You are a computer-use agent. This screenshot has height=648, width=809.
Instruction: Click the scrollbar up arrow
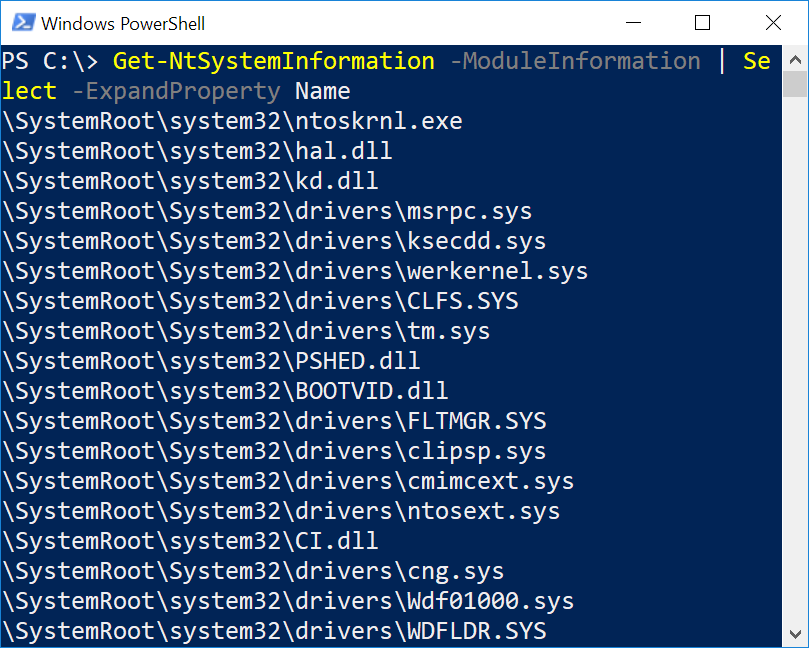pos(795,59)
